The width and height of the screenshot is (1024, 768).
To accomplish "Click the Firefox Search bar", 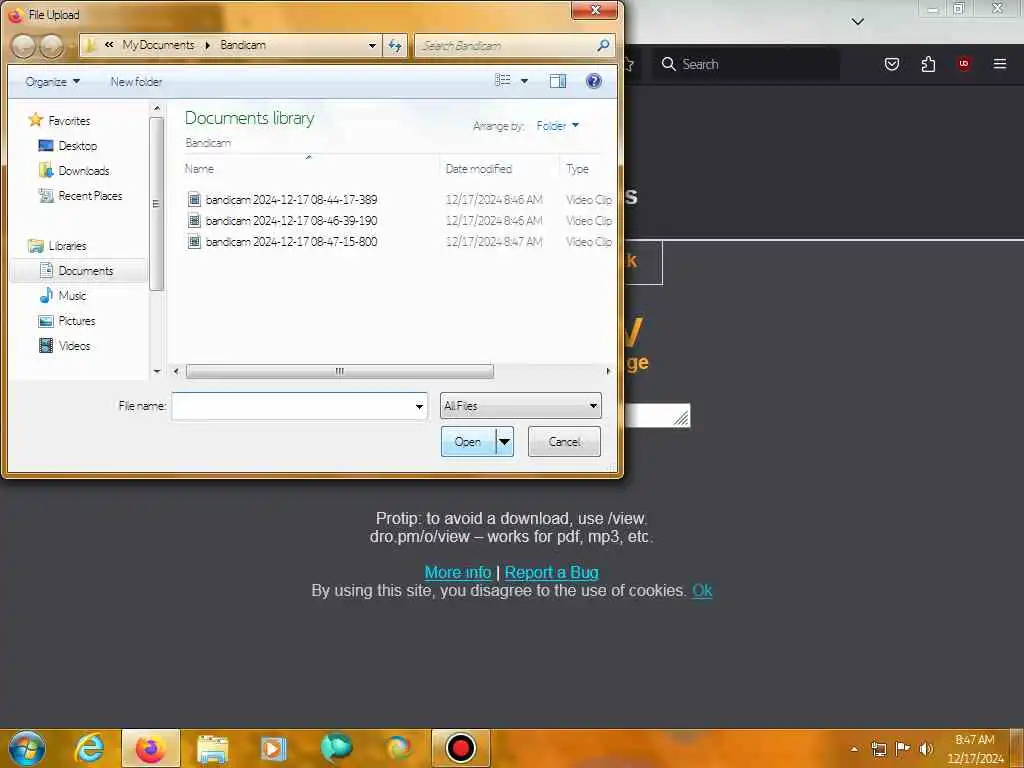I will tap(748, 64).
